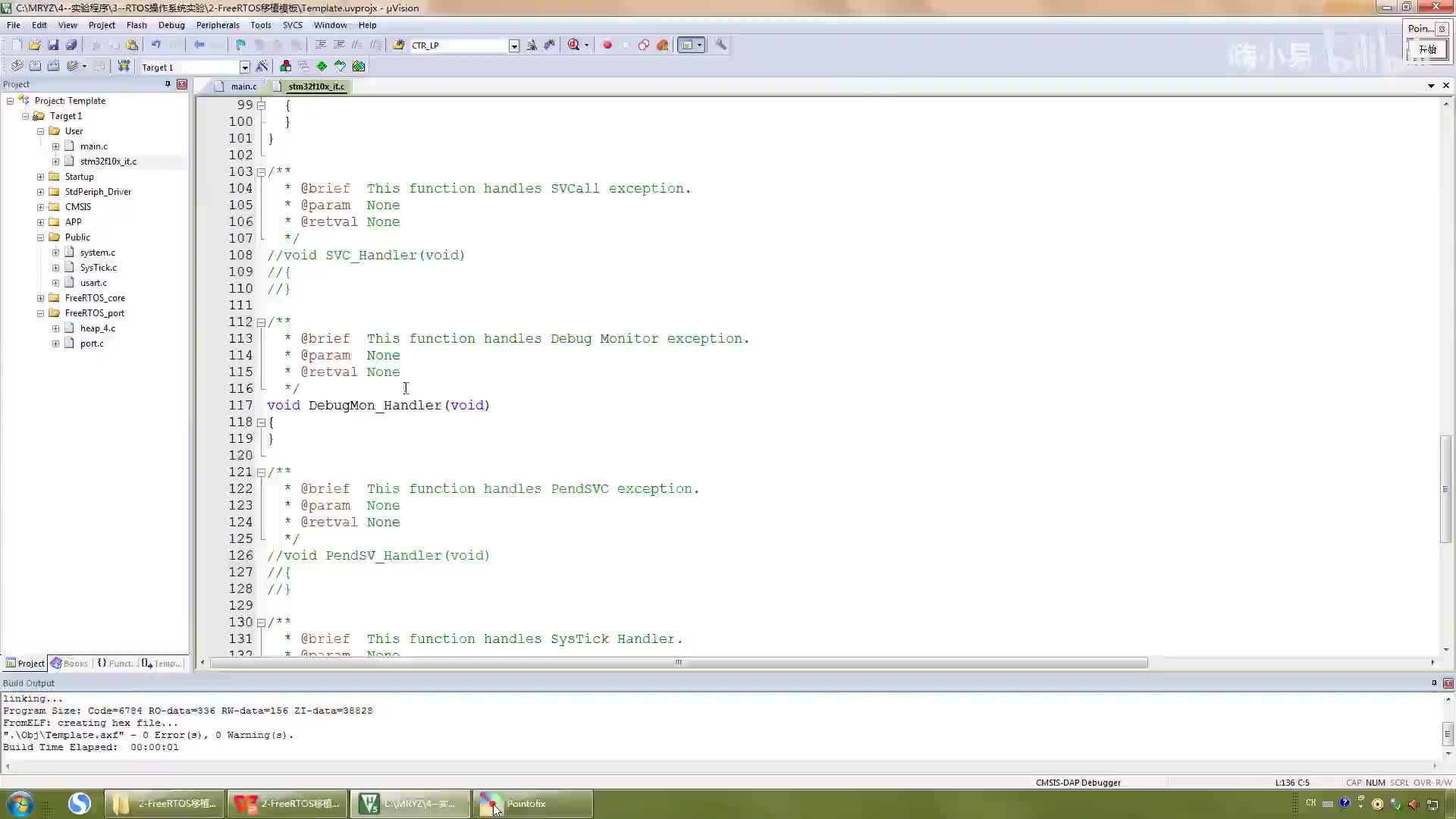Screen dimensions: 1456x819
Task: Create a new file via toolbar icon
Action: pos(17,45)
